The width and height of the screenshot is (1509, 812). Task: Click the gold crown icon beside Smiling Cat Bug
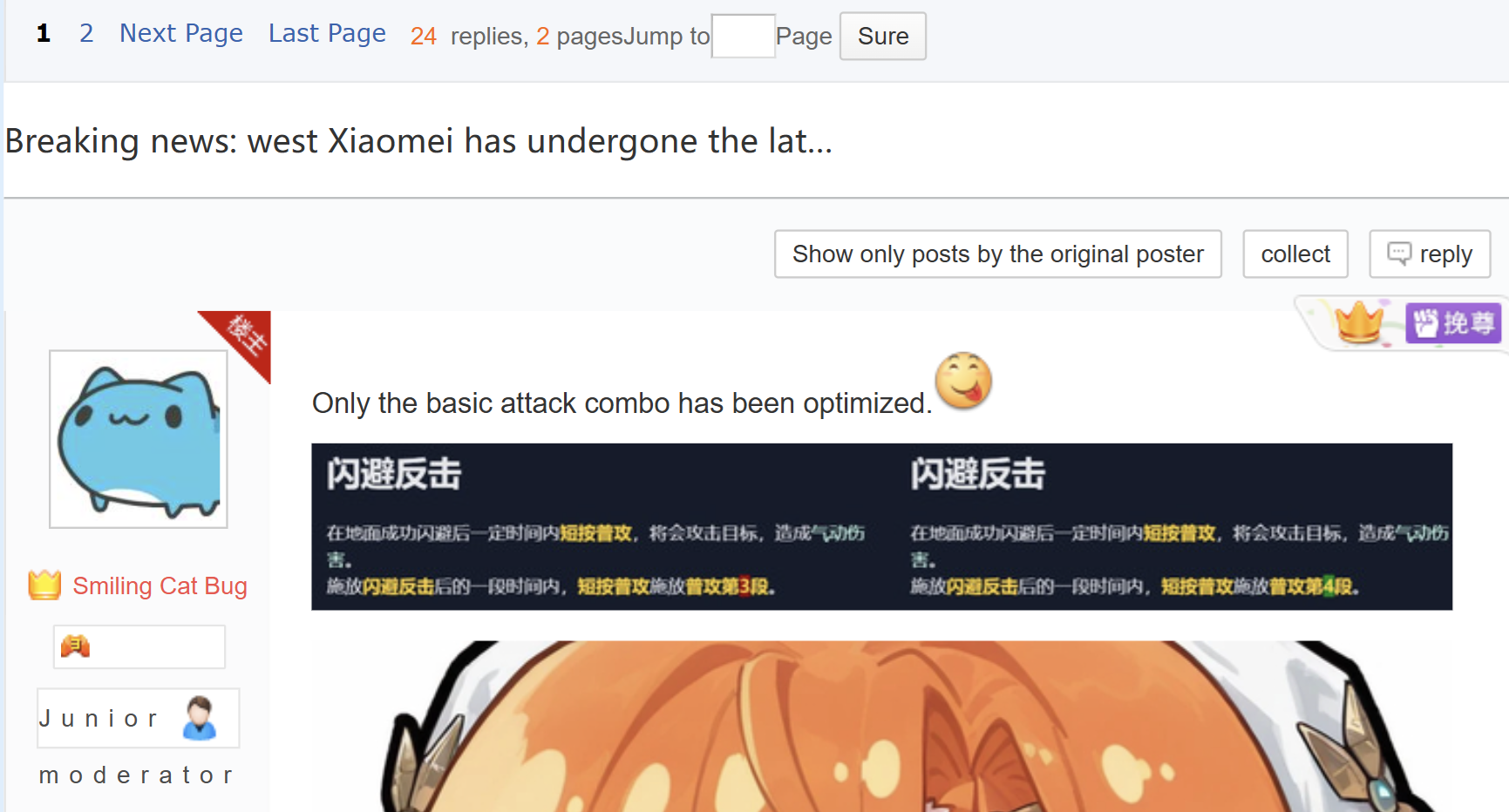point(44,585)
